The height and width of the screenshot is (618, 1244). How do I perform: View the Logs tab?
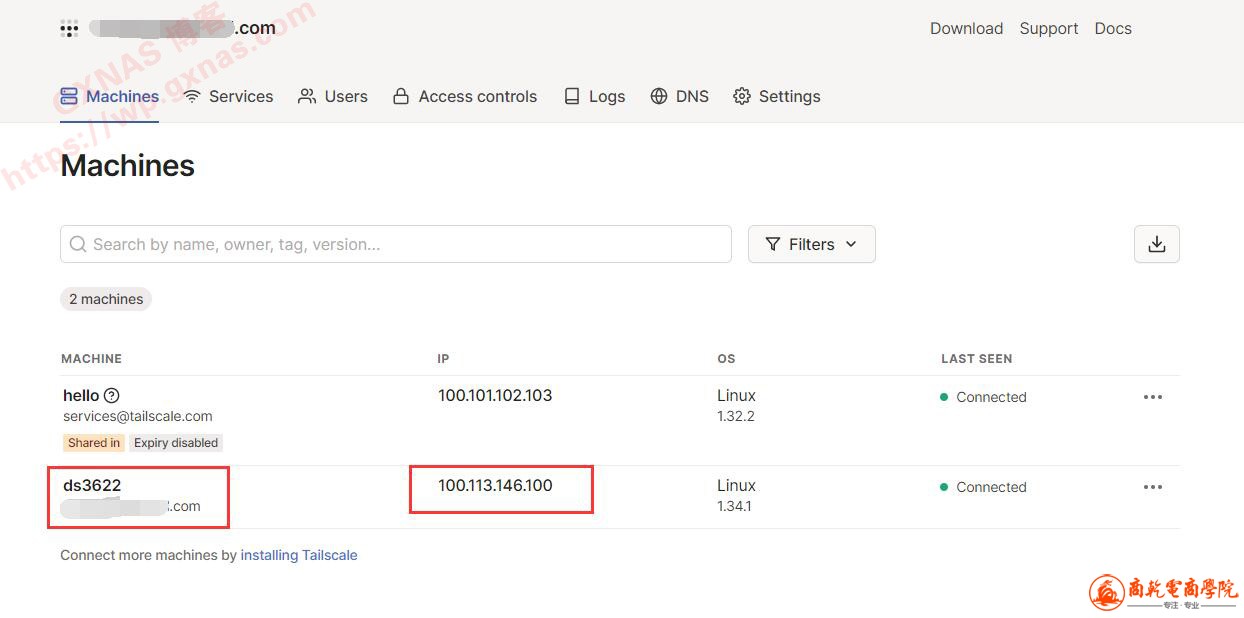pyautogui.click(x=595, y=96)
